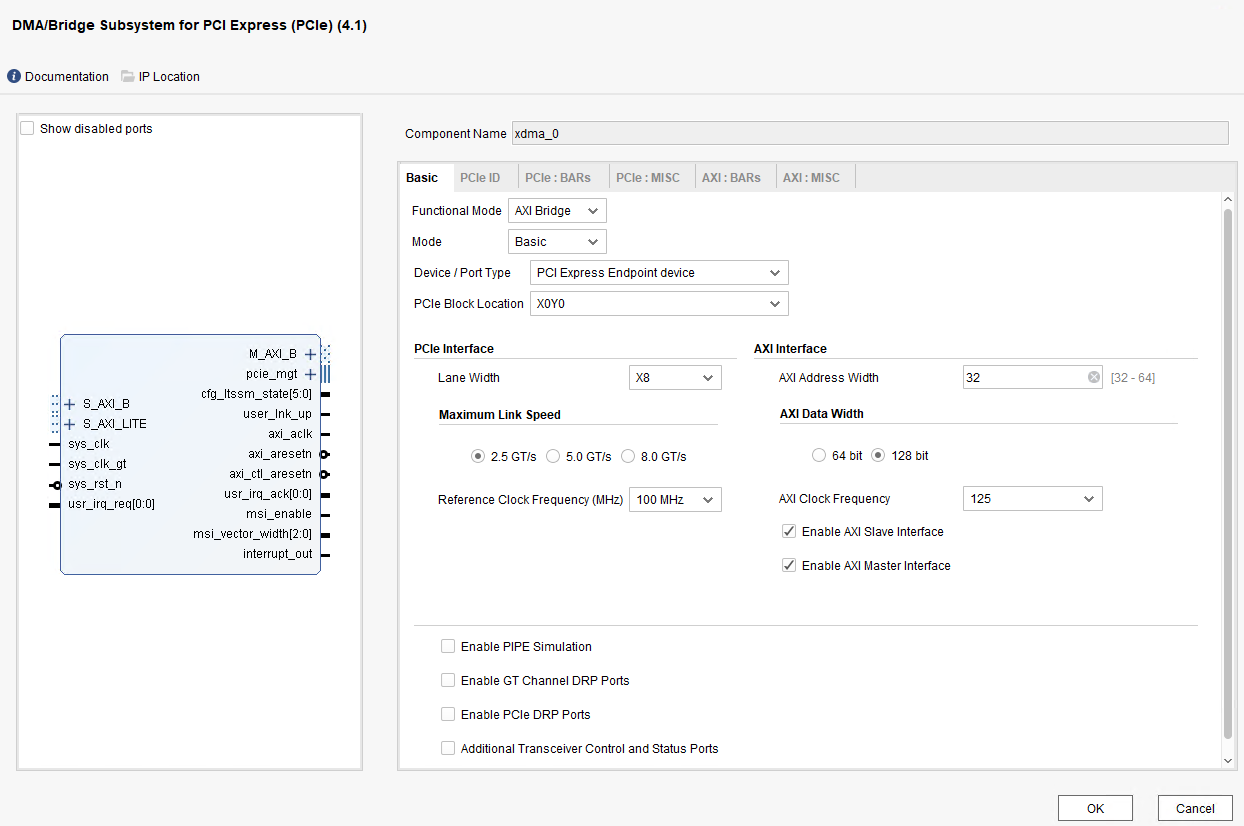
Task: Open the Device / Port Type dropdown
Action: point(658,272)
